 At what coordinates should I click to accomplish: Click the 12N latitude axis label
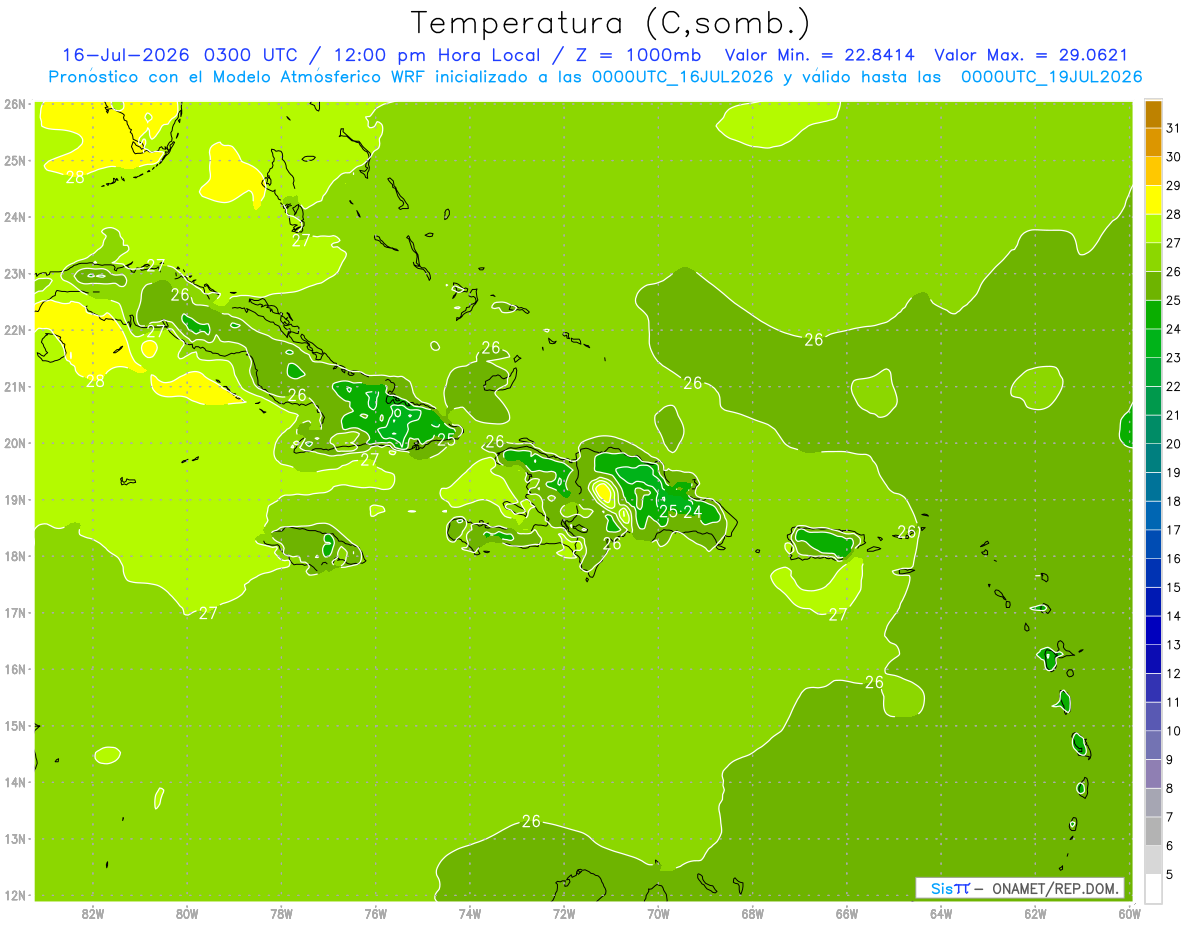(x=14, y=895)
